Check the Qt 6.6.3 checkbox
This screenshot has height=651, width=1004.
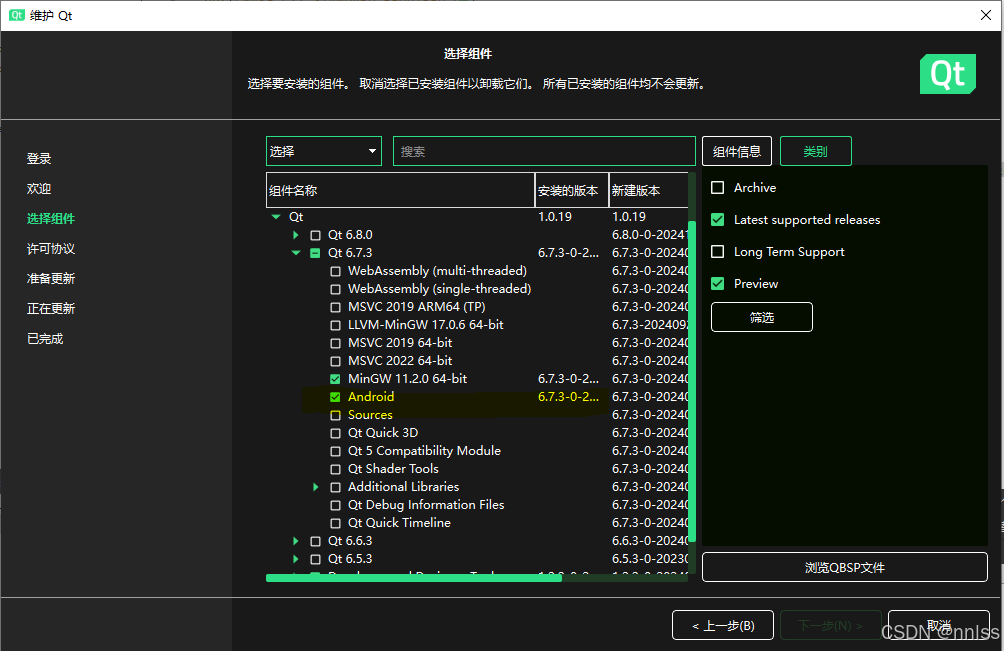[315, 541]
